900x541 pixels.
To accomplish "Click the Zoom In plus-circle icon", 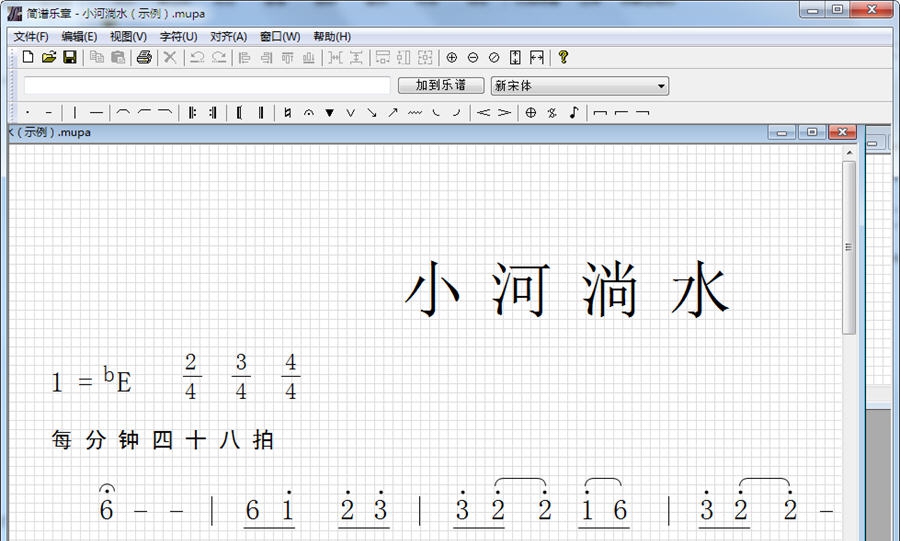I will click(x=452, y=57).
